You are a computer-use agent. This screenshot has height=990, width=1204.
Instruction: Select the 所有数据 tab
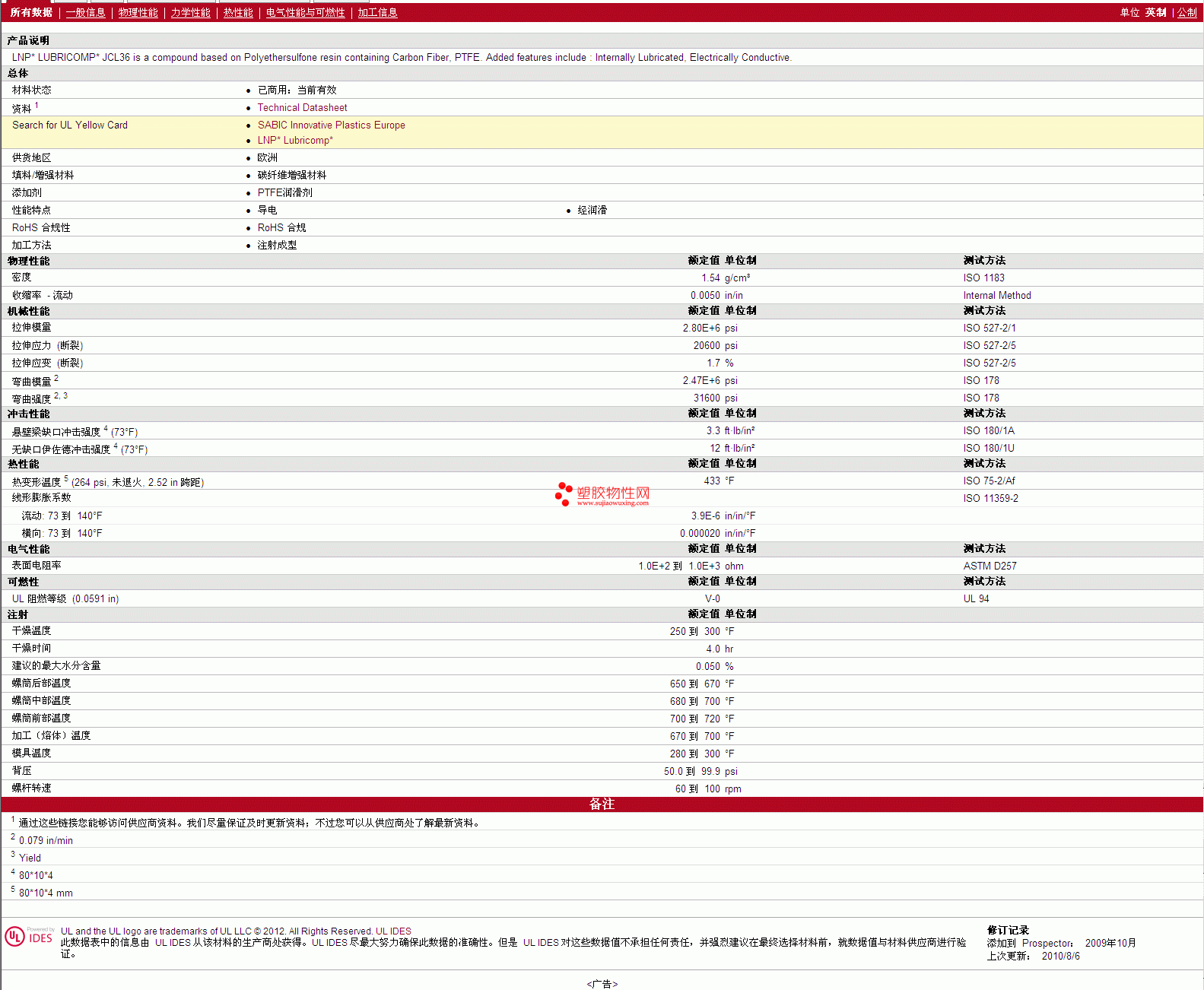[31, 13]
